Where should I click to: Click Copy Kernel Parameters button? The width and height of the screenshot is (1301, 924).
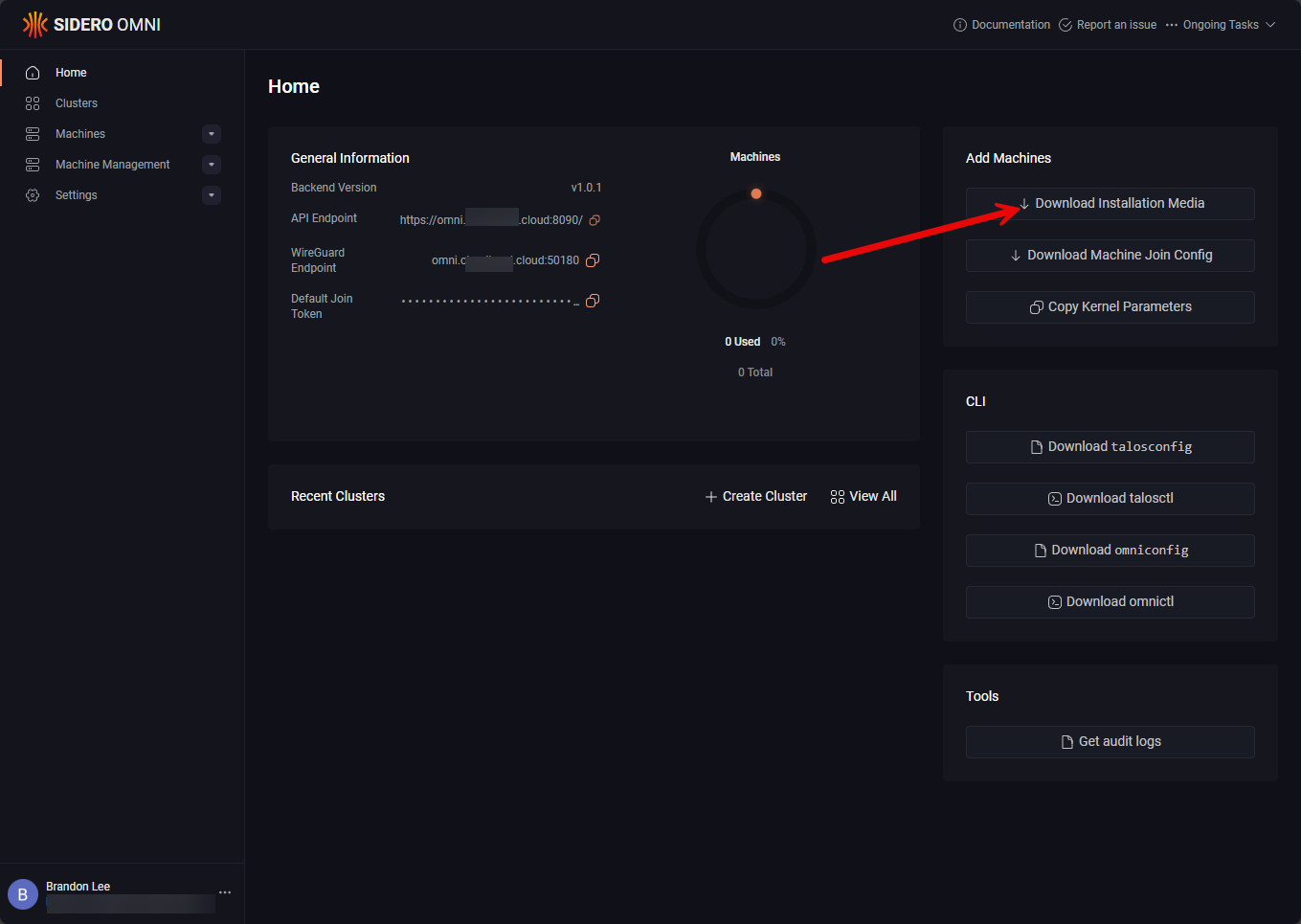click(1110, 307)
